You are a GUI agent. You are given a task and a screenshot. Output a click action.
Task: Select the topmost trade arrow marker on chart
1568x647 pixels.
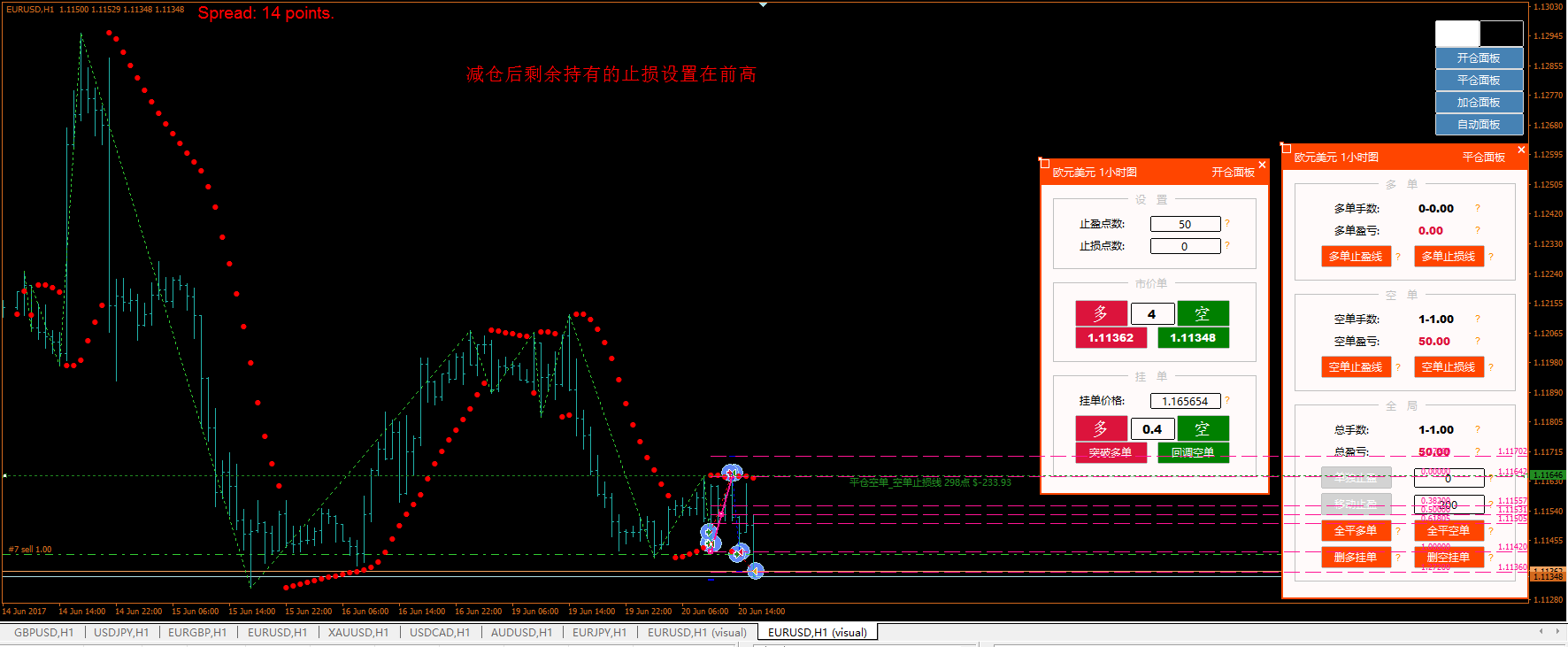pyautogui.click(x=732, y=474)
